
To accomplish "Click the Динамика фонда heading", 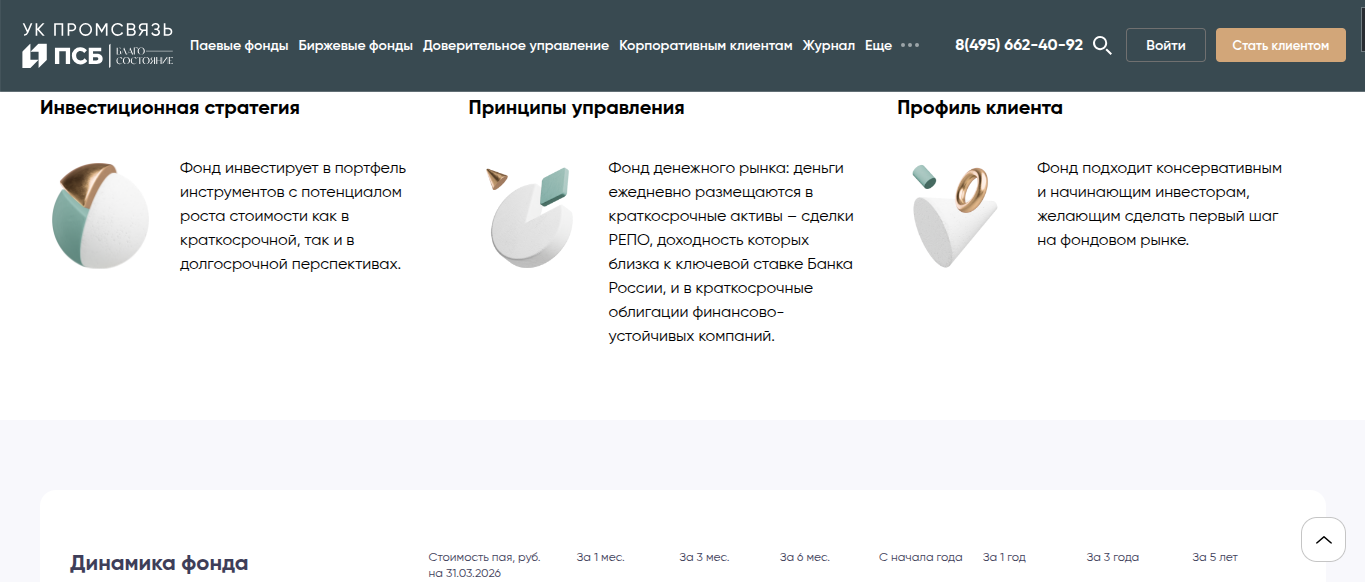I will point(159,563).
